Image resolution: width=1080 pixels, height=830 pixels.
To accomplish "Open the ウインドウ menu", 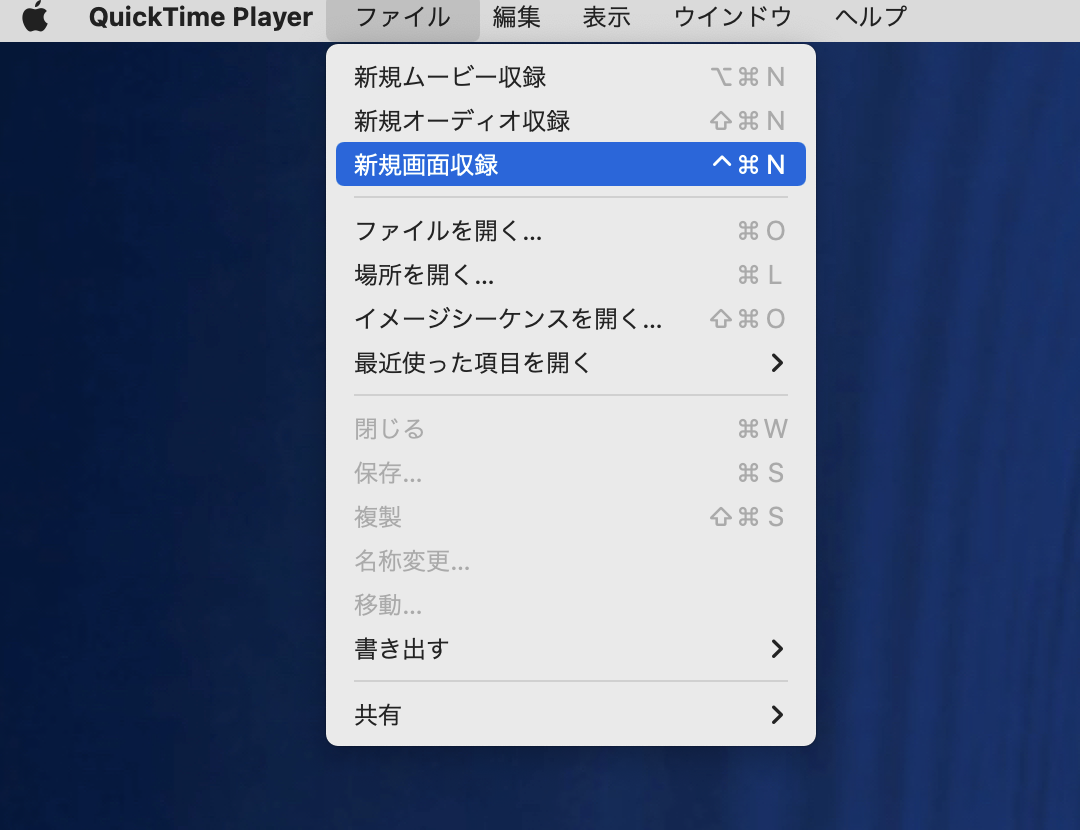I will tap(732, 17).
